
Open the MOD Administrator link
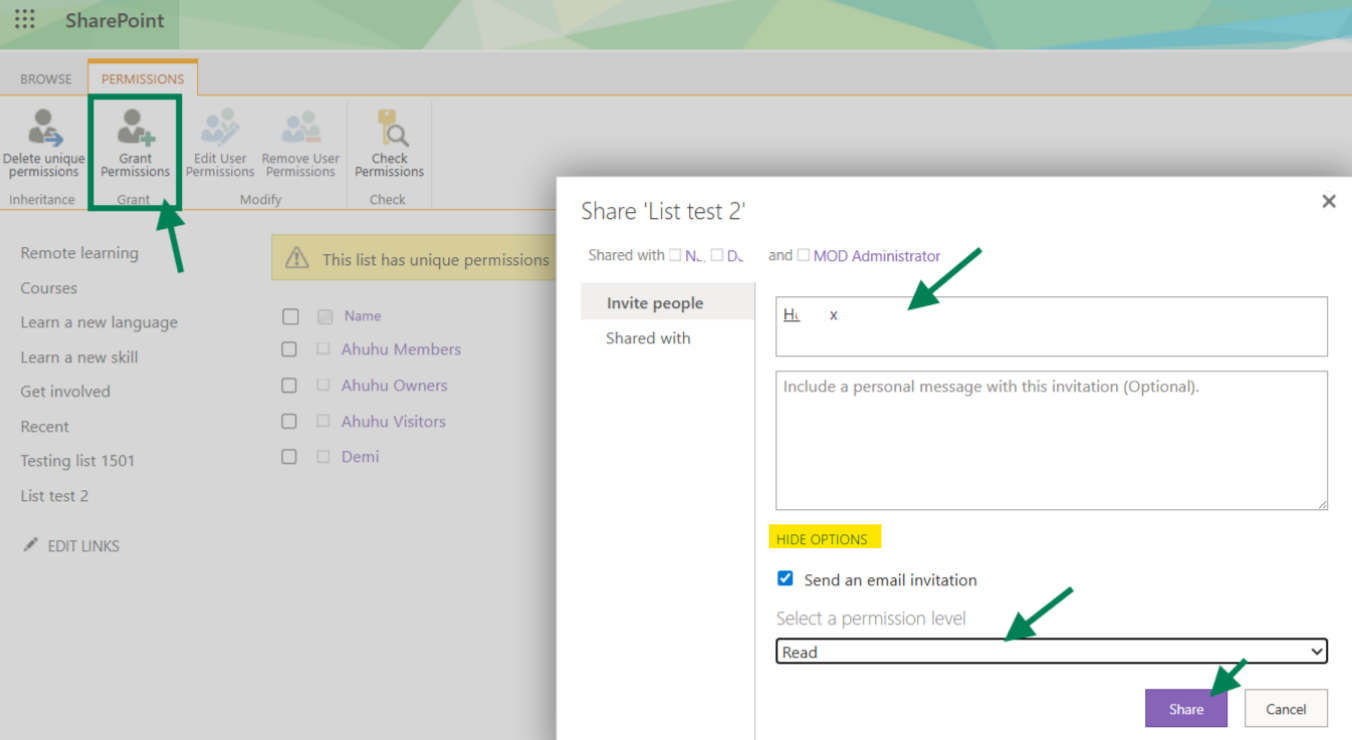pos(877,256)
